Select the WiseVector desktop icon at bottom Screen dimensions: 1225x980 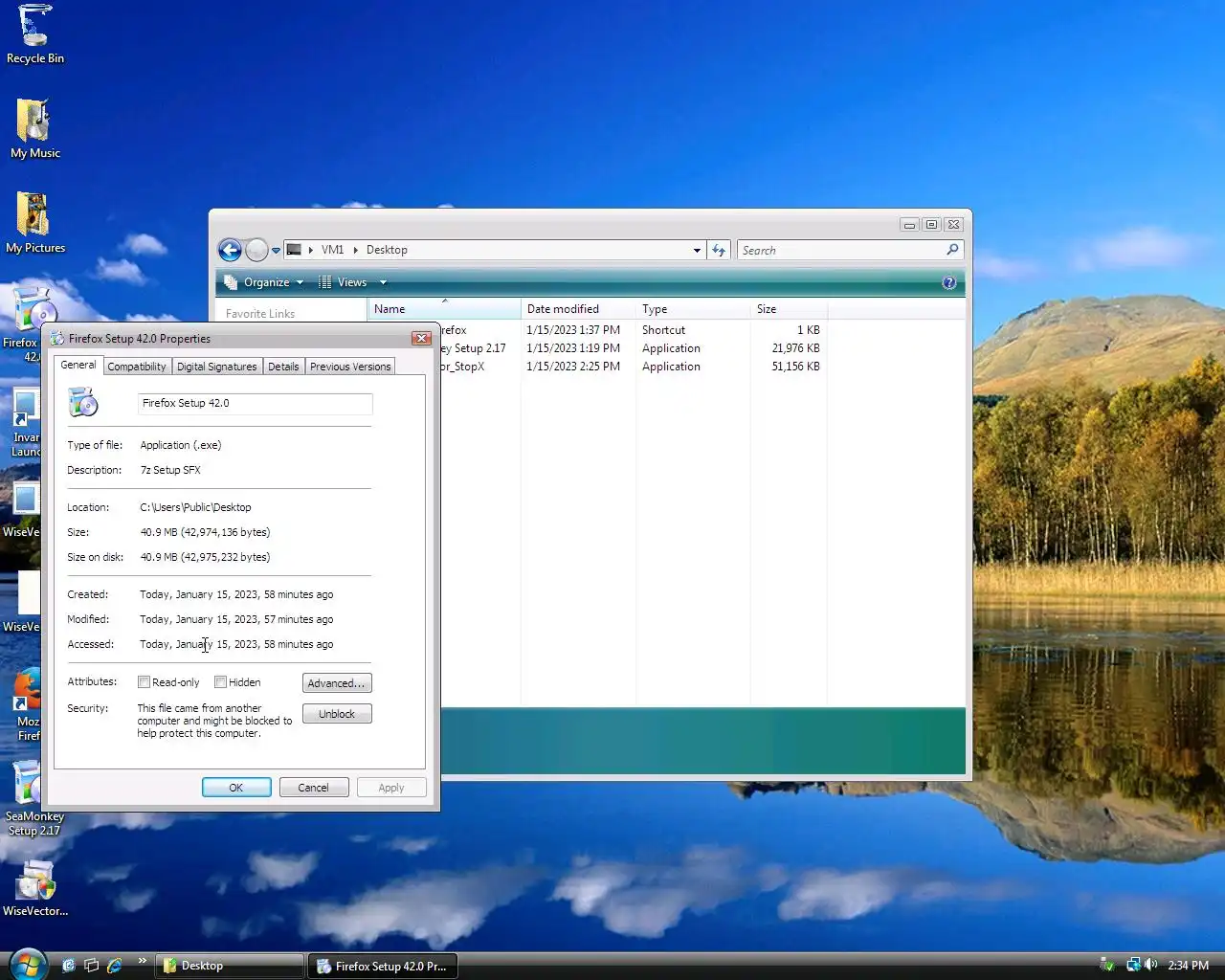[34, 887]
